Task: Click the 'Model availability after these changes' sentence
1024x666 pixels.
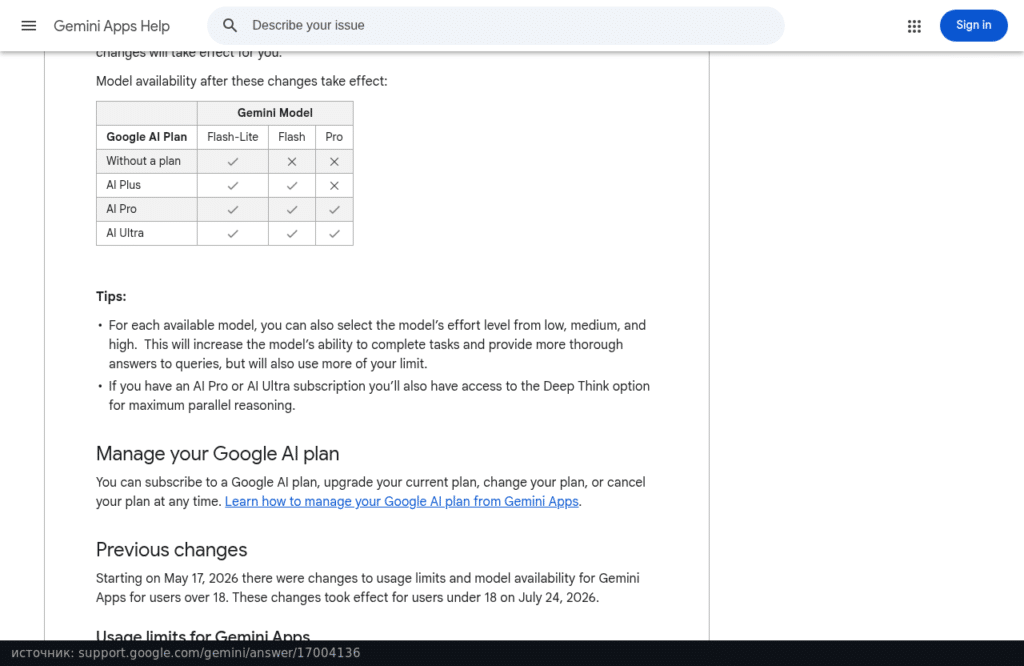Action: tap(242, 82)
